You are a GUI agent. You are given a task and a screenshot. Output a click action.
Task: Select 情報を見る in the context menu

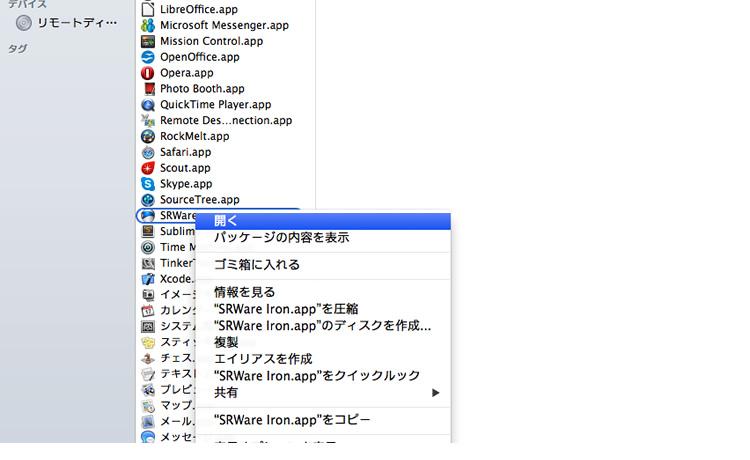point(323,292)
